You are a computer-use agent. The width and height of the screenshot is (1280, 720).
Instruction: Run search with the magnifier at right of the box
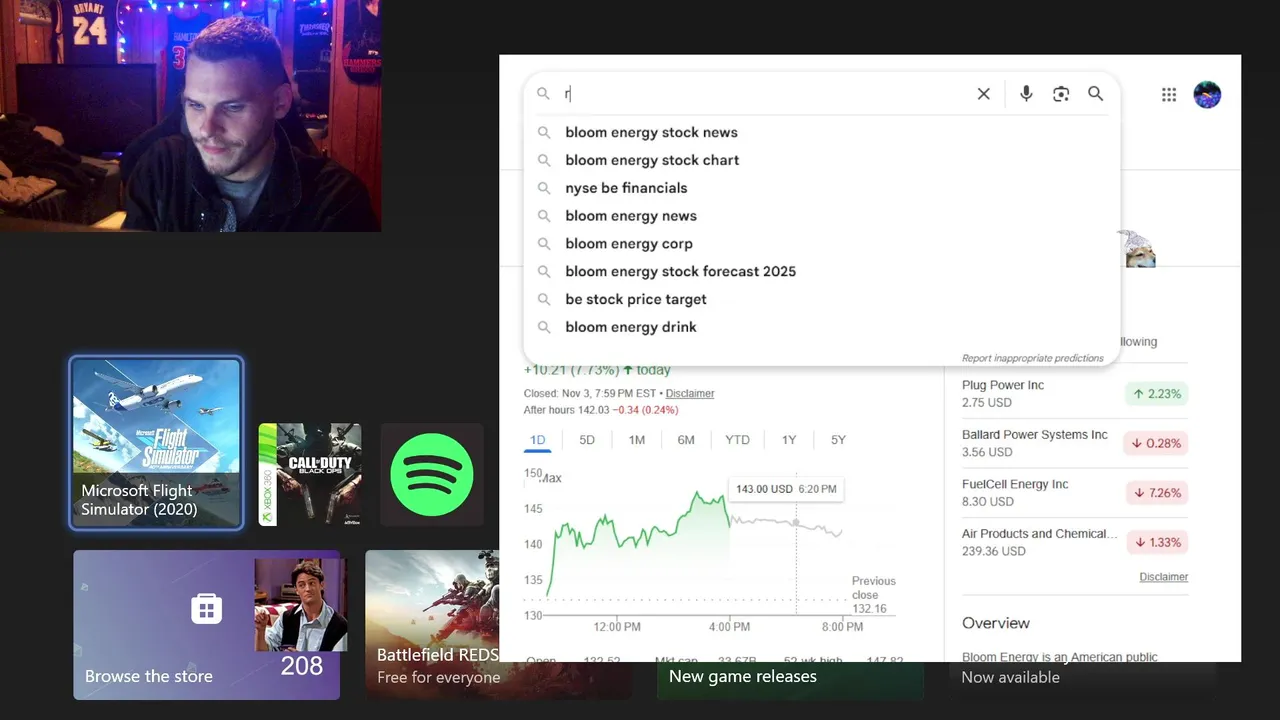1096,93
